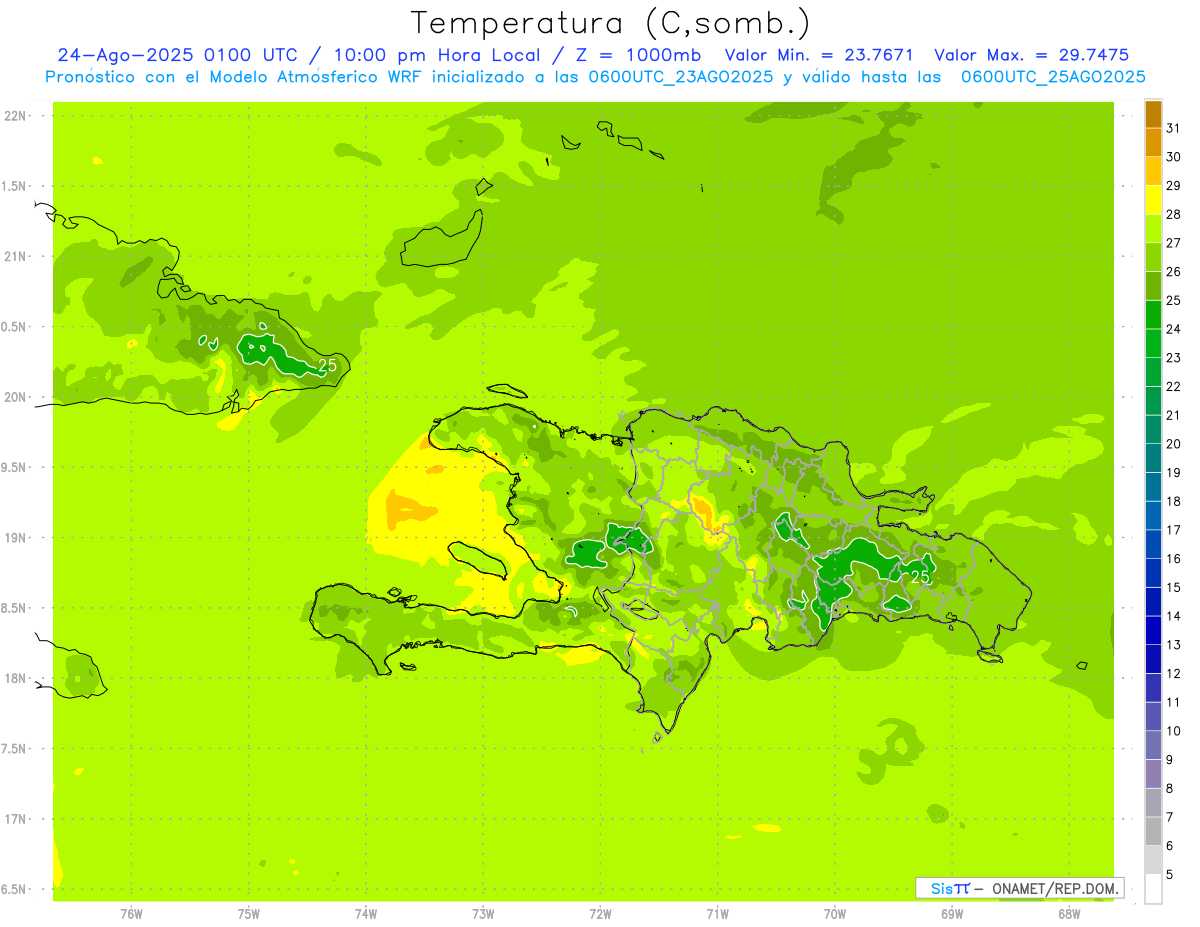
Task: Click longitude axis label '75W'
Action: 249,914
